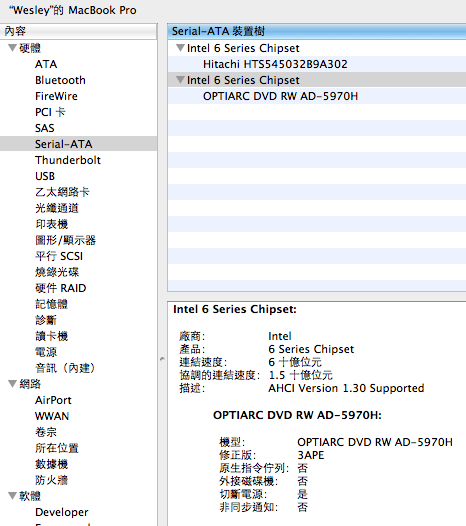Collapse the 網路 category triangle
The image size is (466, 526).
coord(12,383)
